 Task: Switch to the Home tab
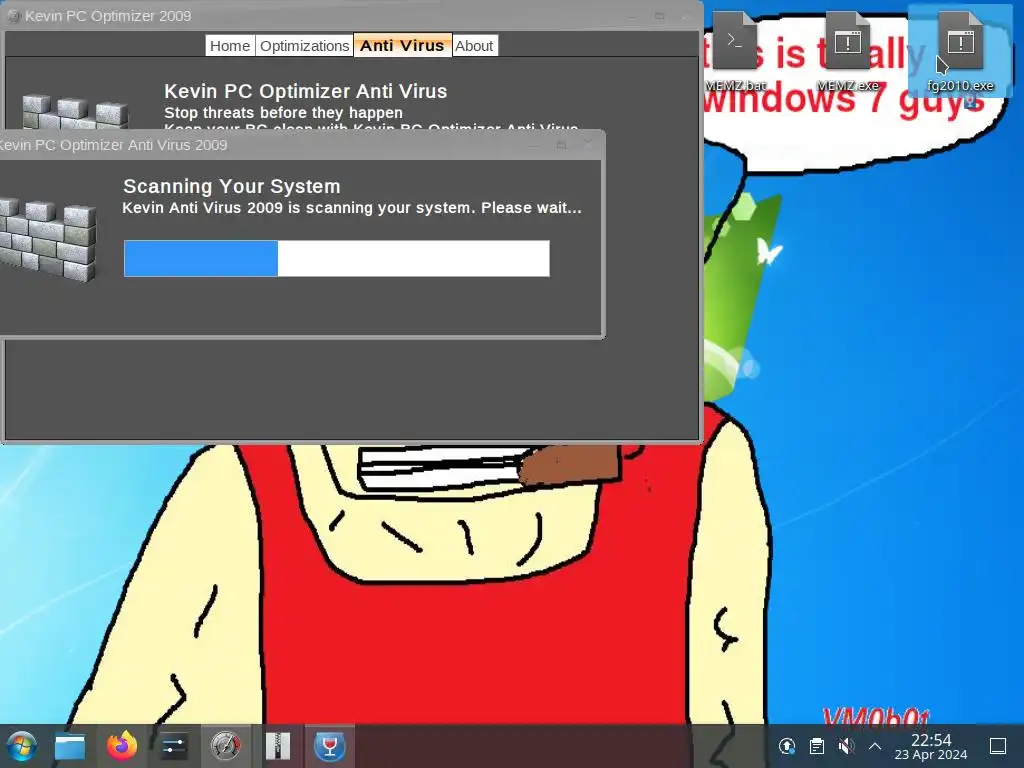point(230,46)
